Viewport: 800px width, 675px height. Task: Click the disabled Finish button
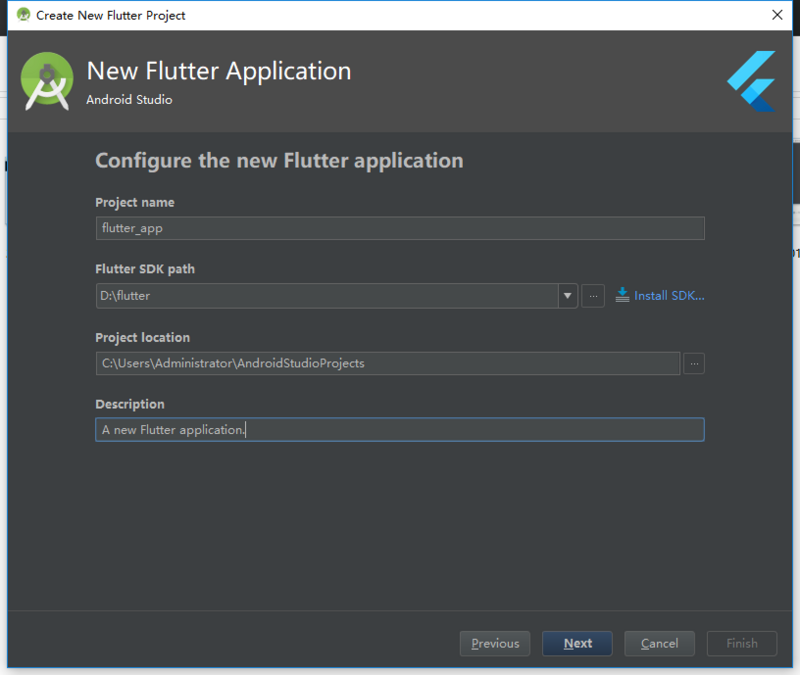tap(742, 643)
